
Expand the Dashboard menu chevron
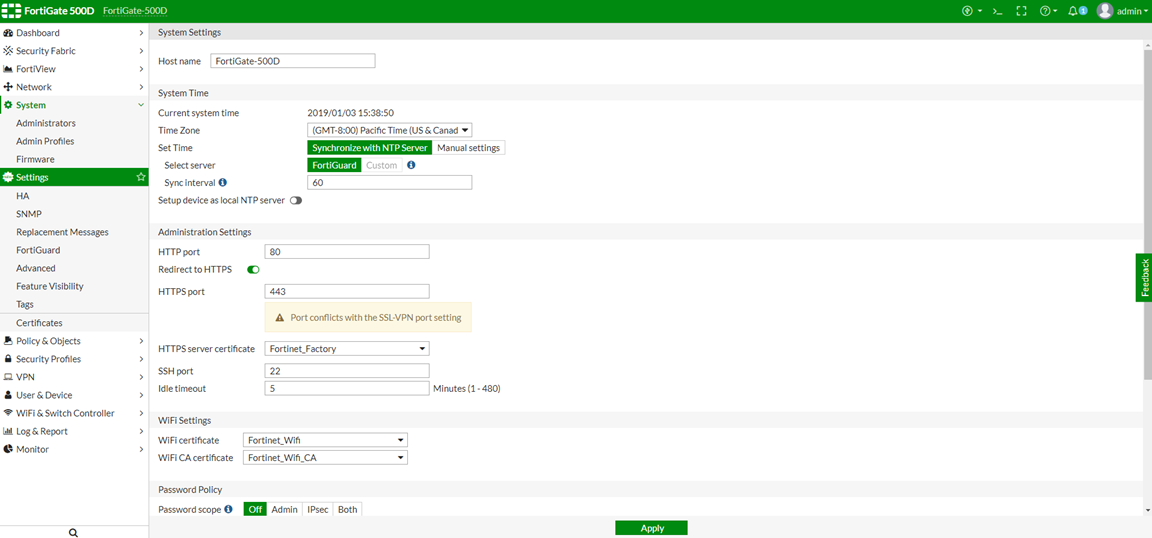(141, 33)
